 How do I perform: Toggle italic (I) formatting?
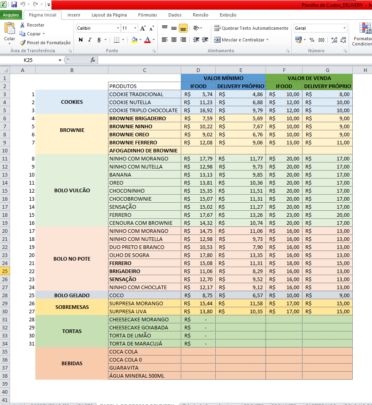[x=90, y=40]
